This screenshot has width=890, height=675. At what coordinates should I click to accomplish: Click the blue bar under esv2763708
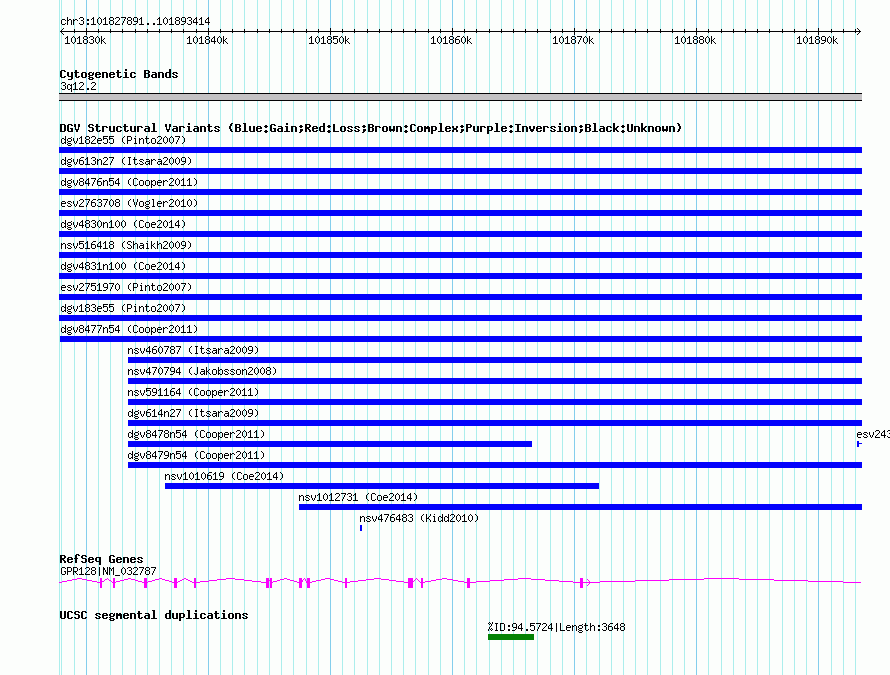[x=460, y=213]
